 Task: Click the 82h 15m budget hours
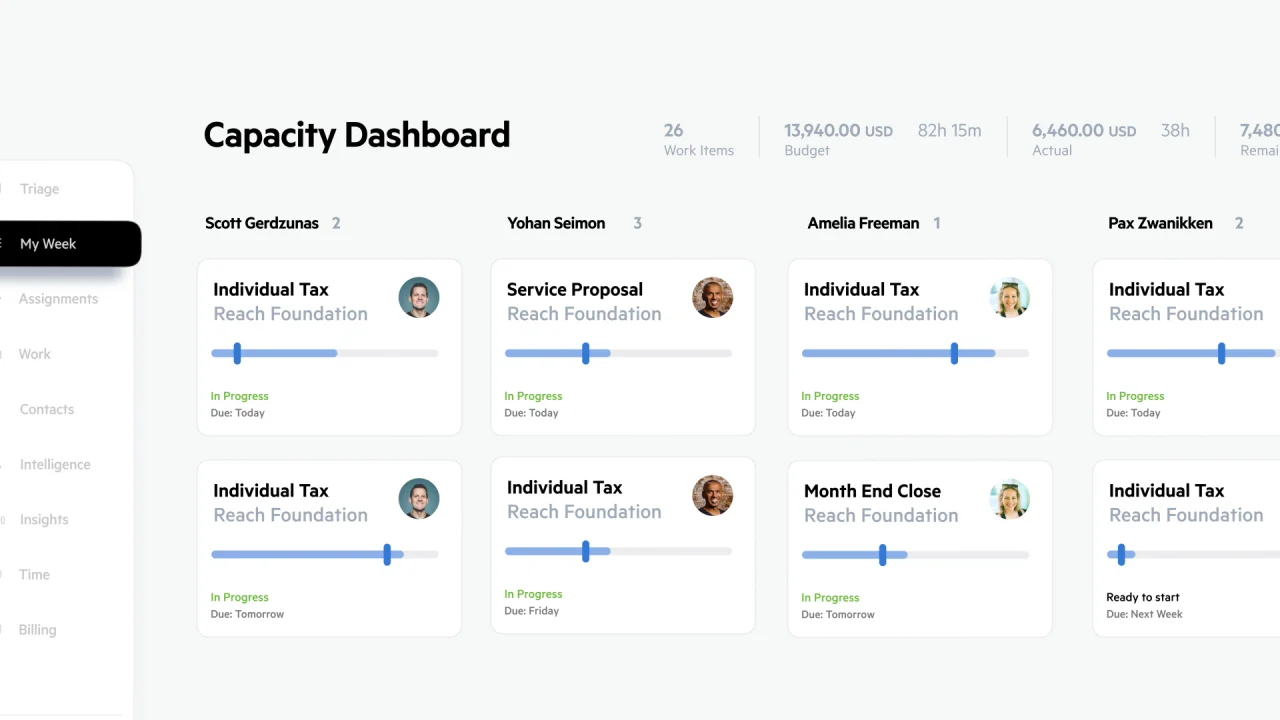(950, 130)
